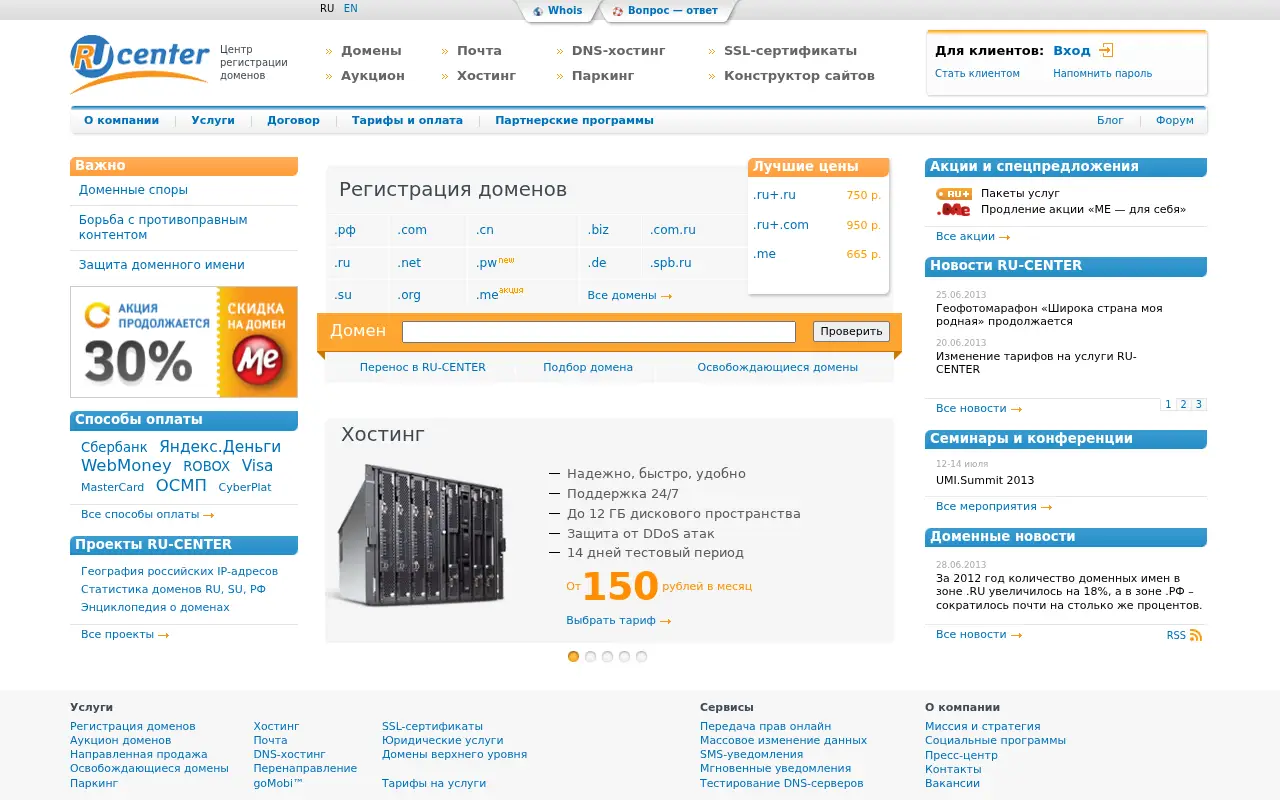Click the .Me logo beside Продление акции
The image size is (1280, 800).
[x=954, y=210]
